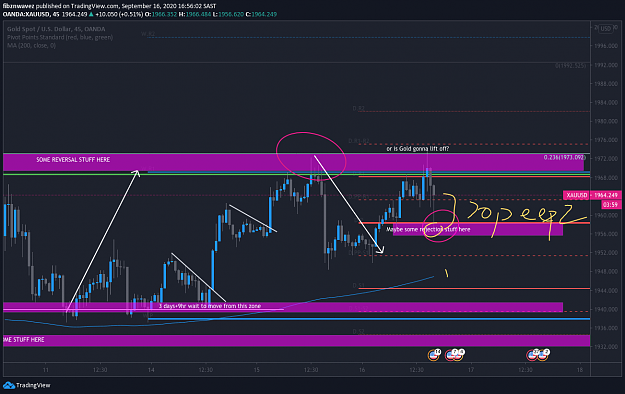Screen dimensions: 625x394
Task: Click 1980.000 on the price axis
Action: [606, 122]
